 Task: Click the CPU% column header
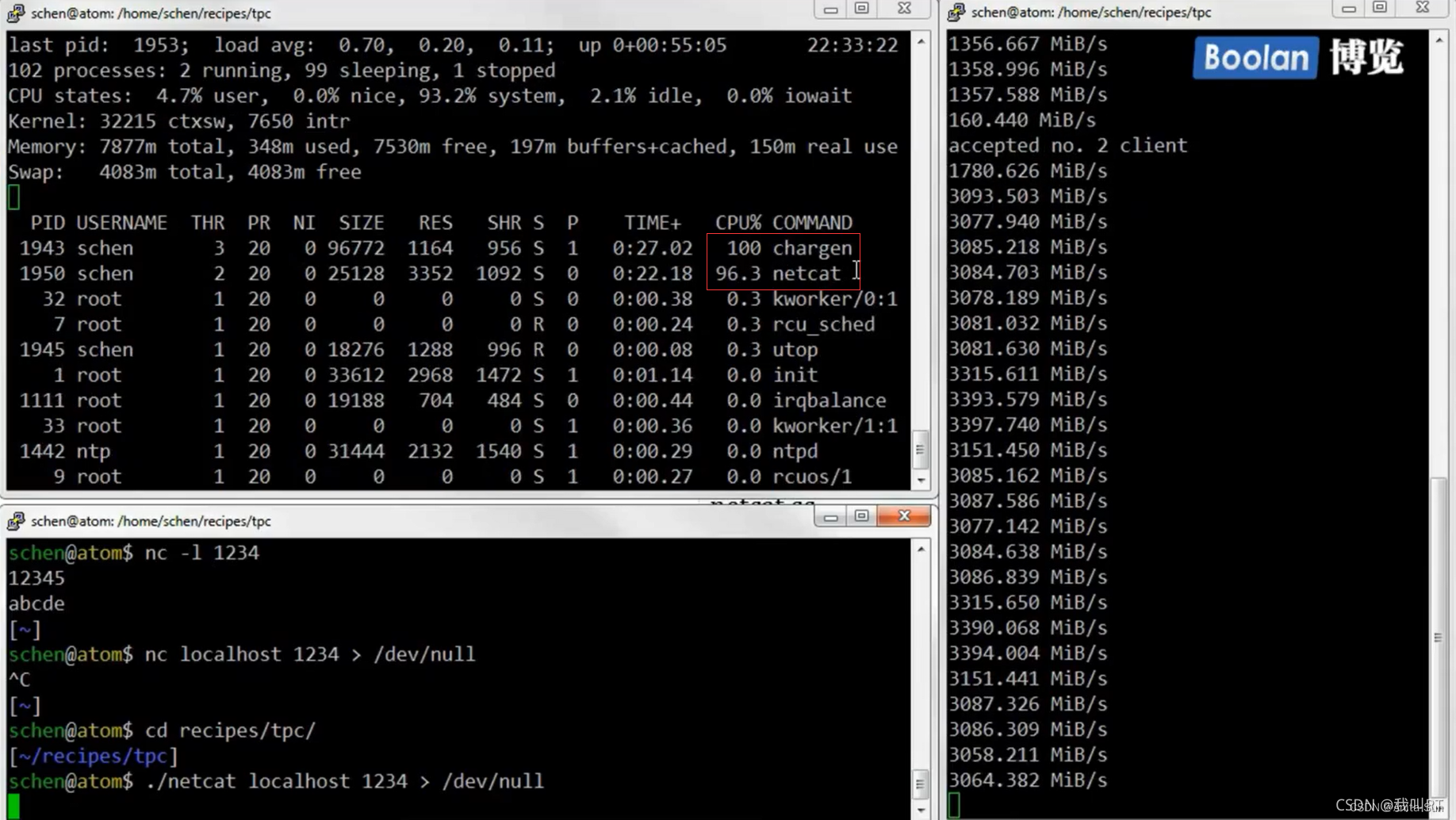[738, 223]
